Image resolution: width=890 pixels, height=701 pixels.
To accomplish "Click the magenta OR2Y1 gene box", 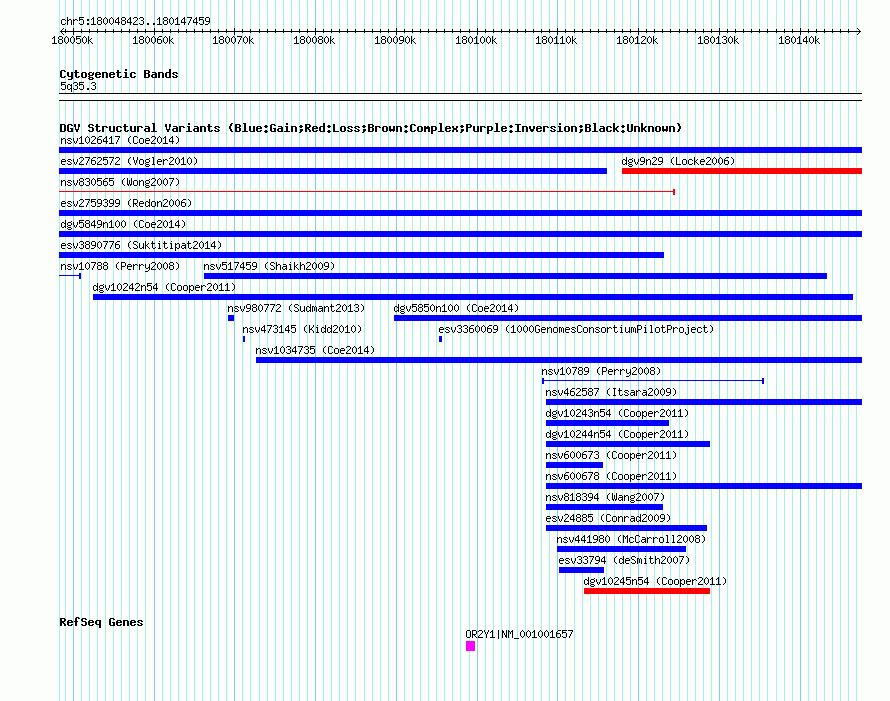I will pyautogui.click(x=471, y=646).
